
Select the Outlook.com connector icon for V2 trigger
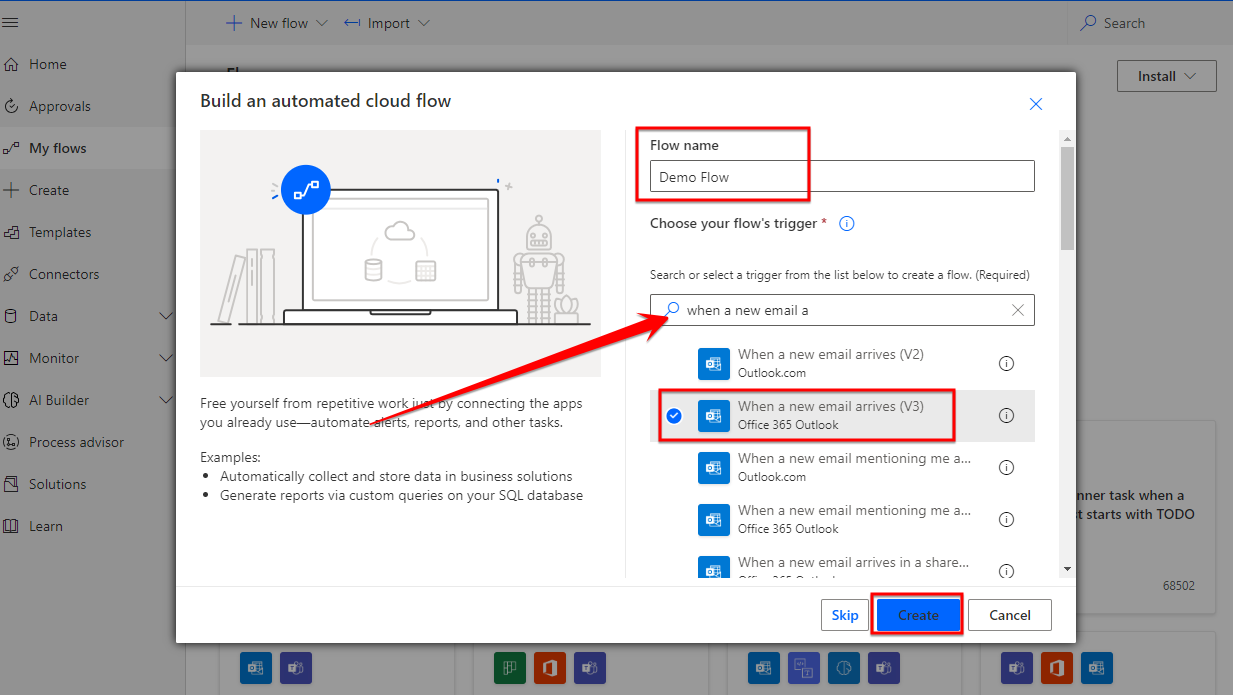(x=714, y=364)
